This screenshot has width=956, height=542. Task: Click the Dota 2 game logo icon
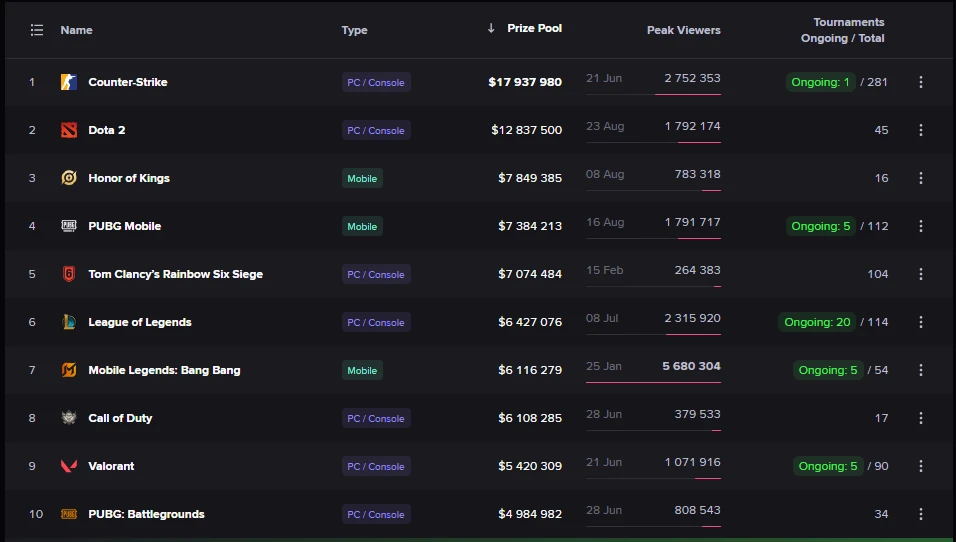69,130
